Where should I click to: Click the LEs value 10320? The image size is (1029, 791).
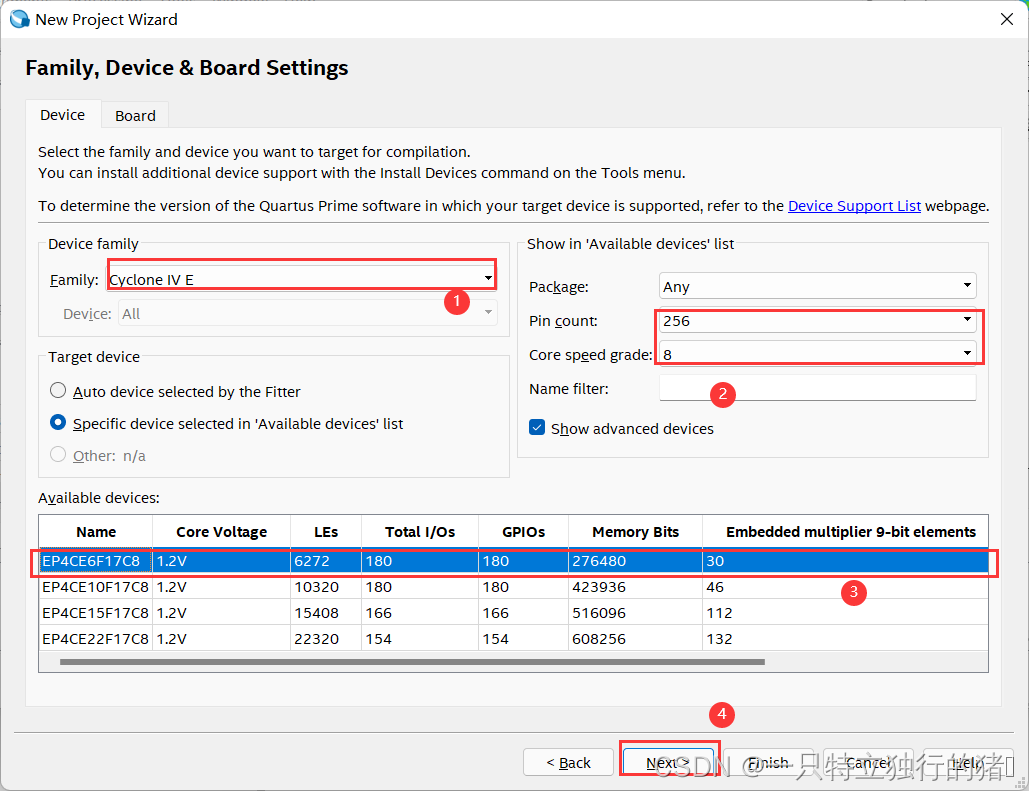coord(316,587)
